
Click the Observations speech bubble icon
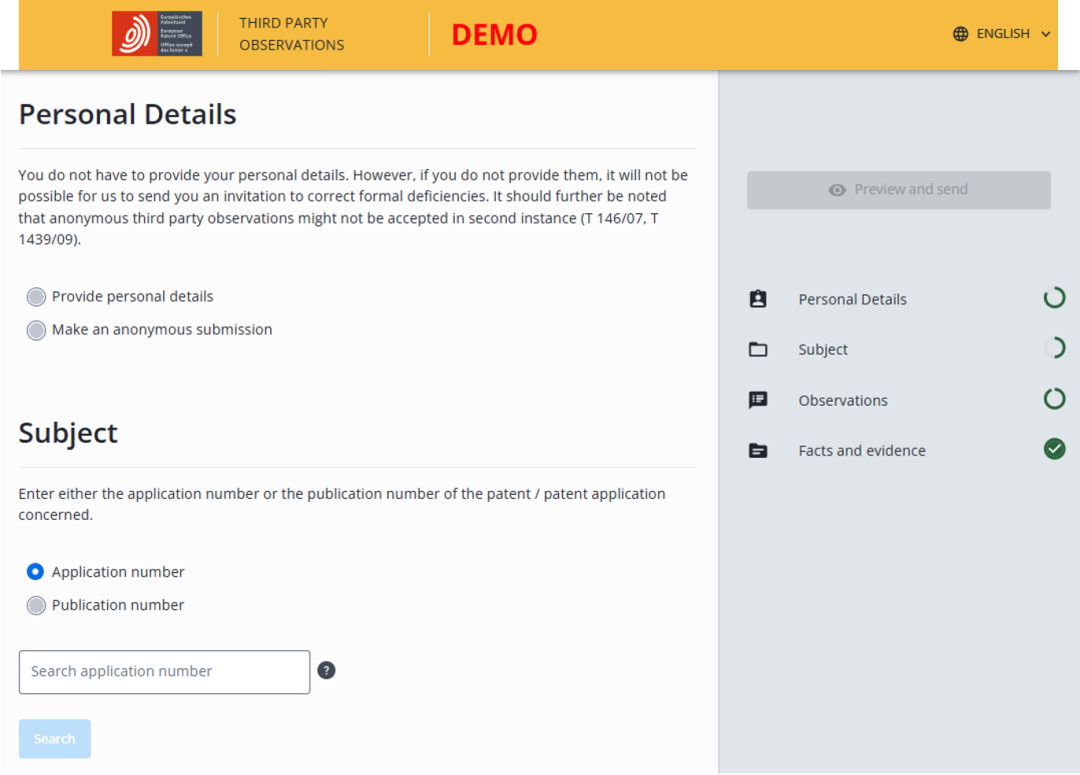pyautogui.click(x=758, y=400)
